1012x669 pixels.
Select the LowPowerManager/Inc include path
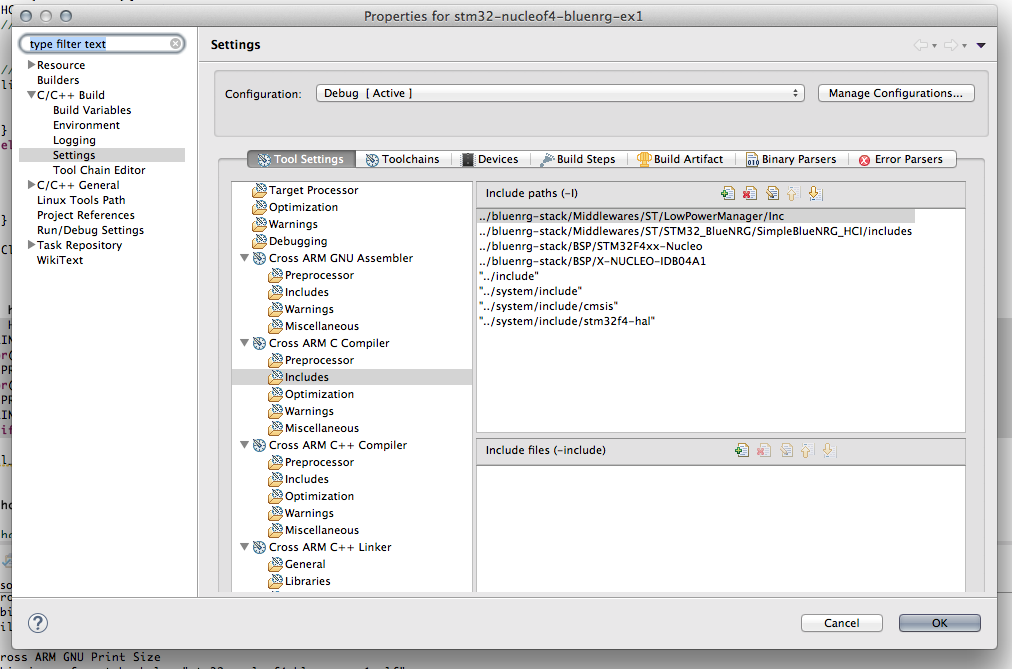[696, 216]
